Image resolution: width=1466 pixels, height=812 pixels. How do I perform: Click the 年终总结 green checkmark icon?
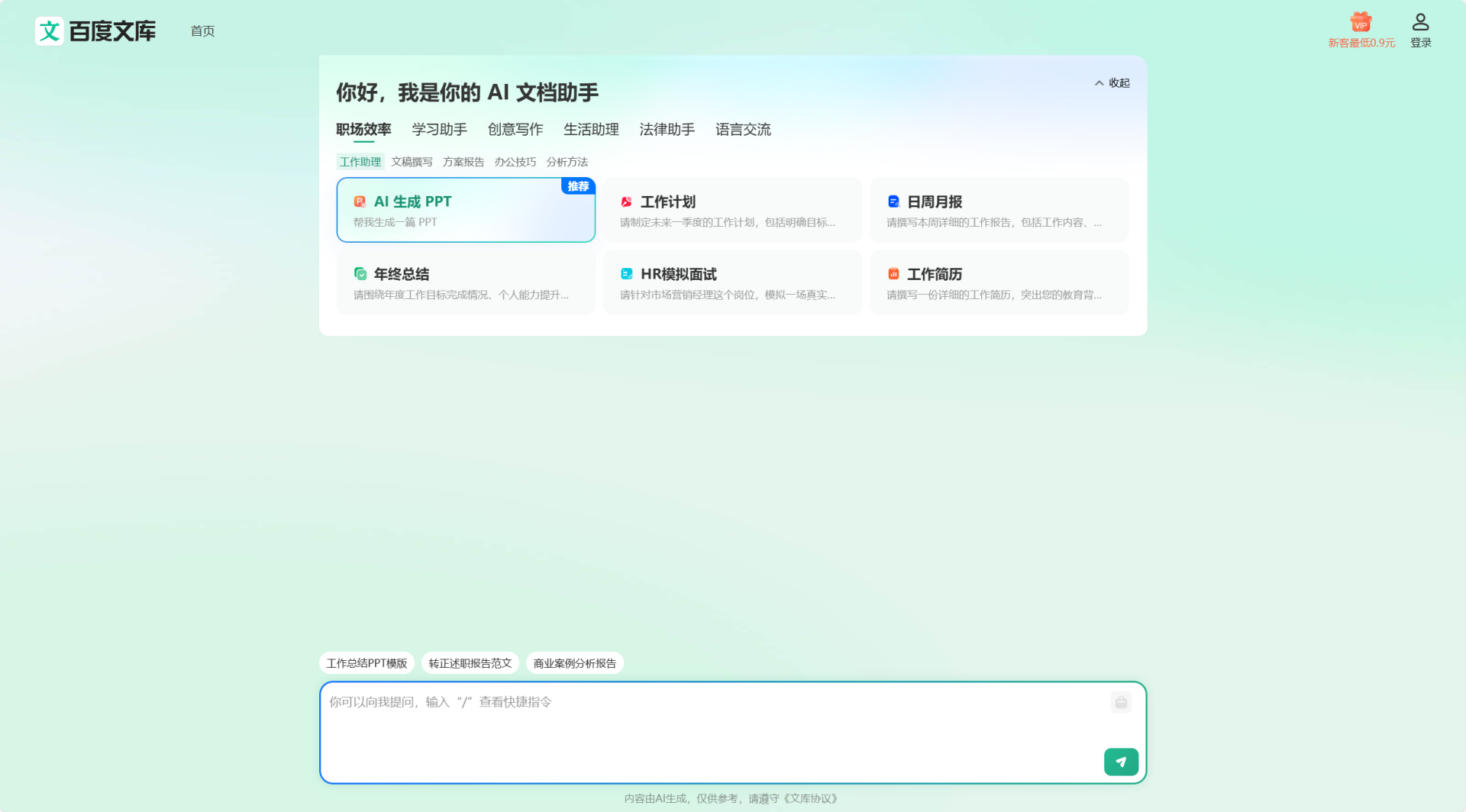point(360,273)
